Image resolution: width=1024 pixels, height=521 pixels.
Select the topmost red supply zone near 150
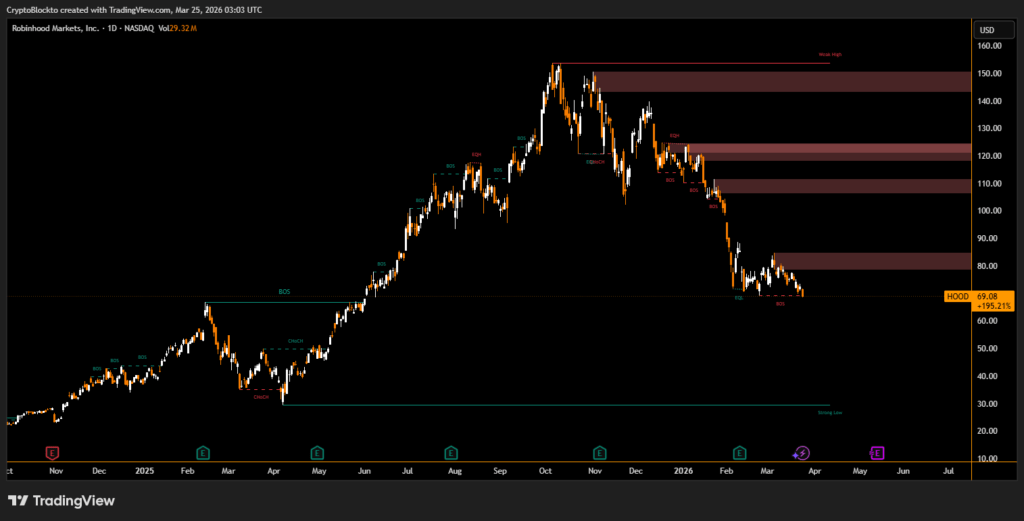tap(780, 81)
